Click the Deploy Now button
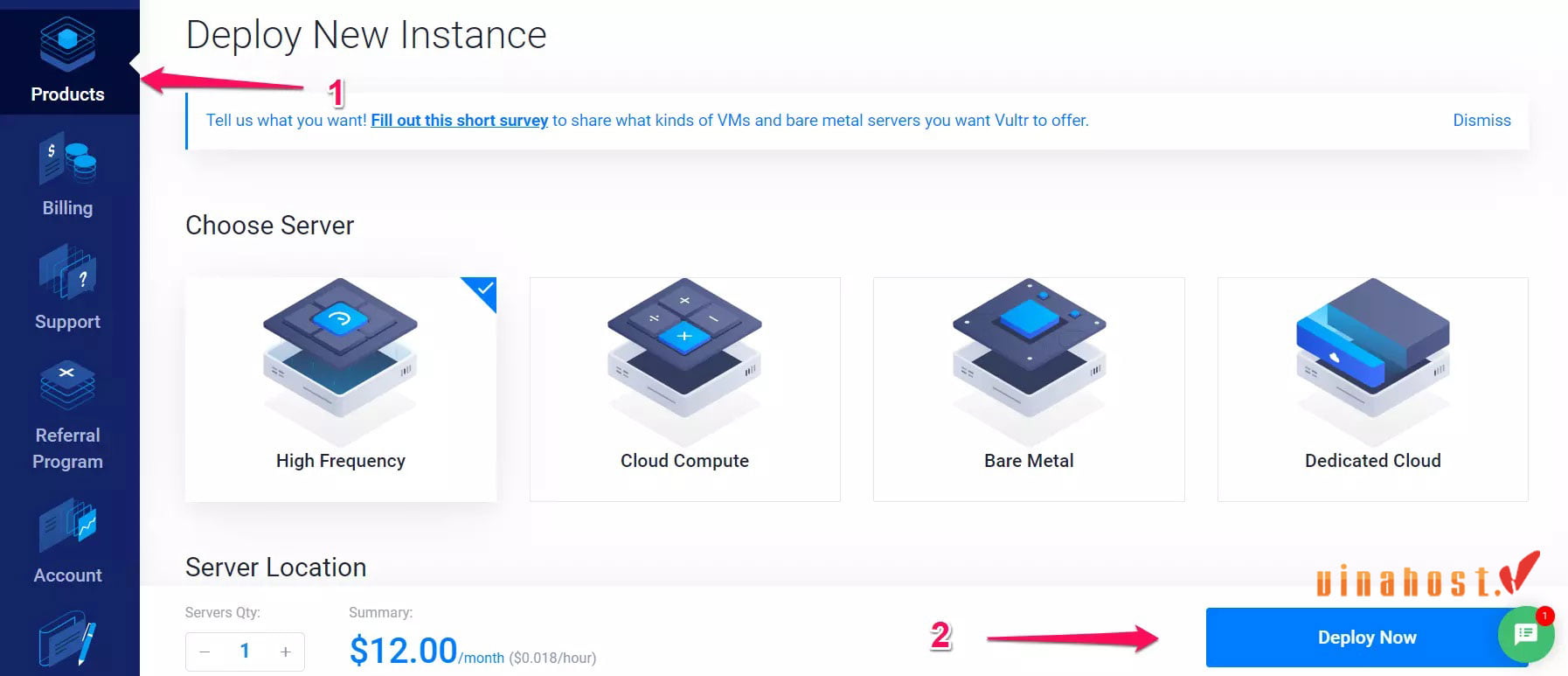The width and height of the screenshot is (1568, 676). 1367,638
